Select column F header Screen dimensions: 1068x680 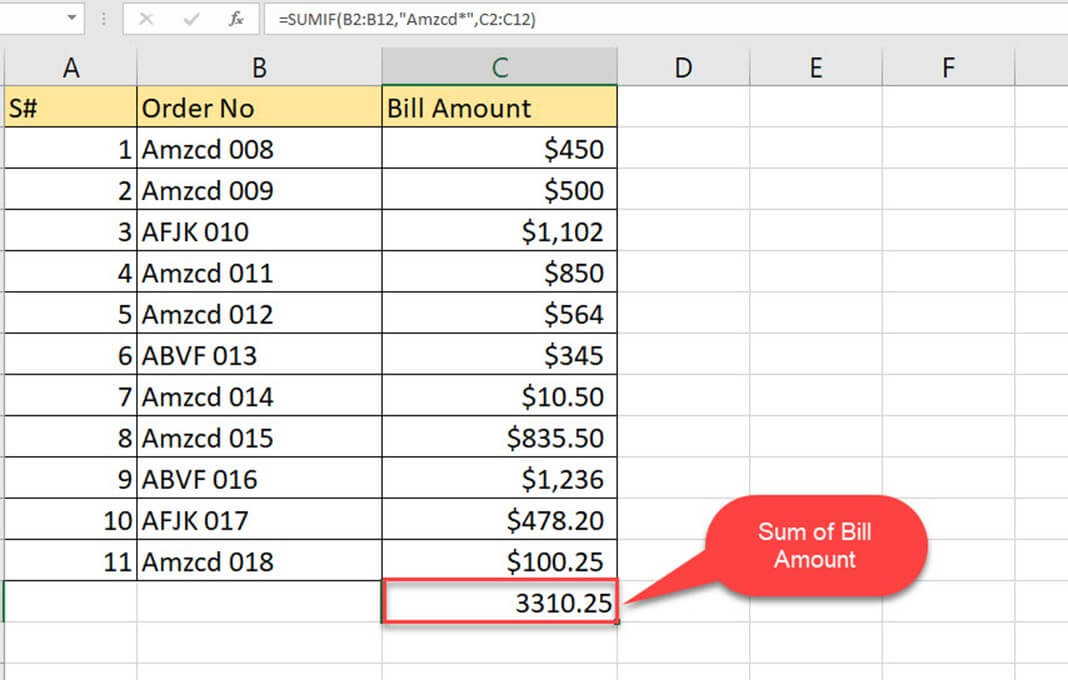pyautogui.click(x=948, y=67)
